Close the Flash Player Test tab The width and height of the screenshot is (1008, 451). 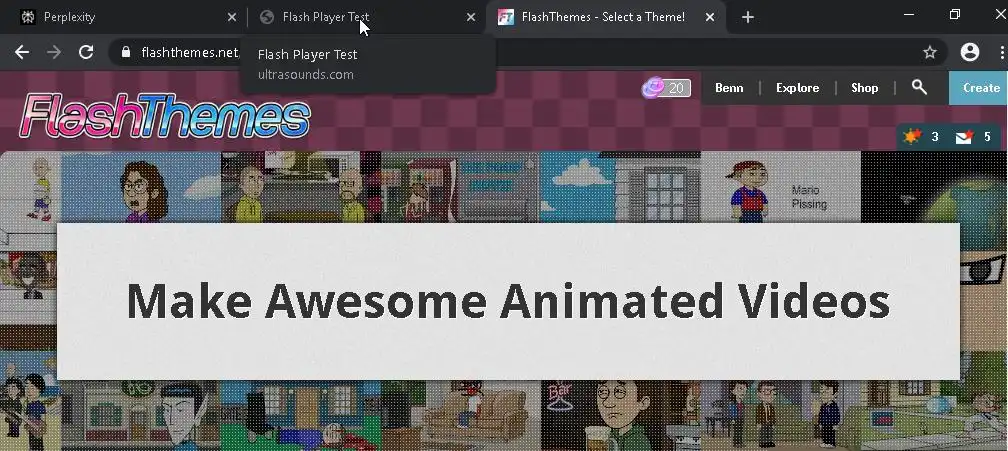[471, 17]
